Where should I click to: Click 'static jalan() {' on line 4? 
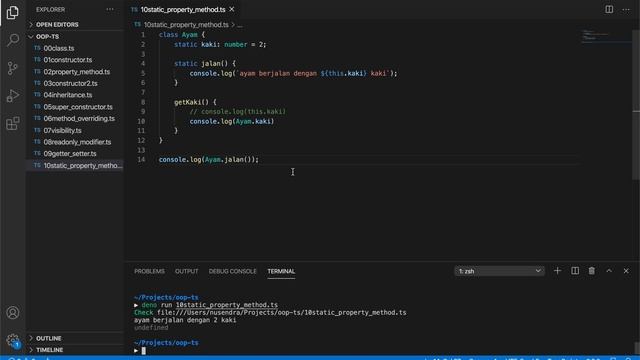pyautogui.click(x=205, y=64)
